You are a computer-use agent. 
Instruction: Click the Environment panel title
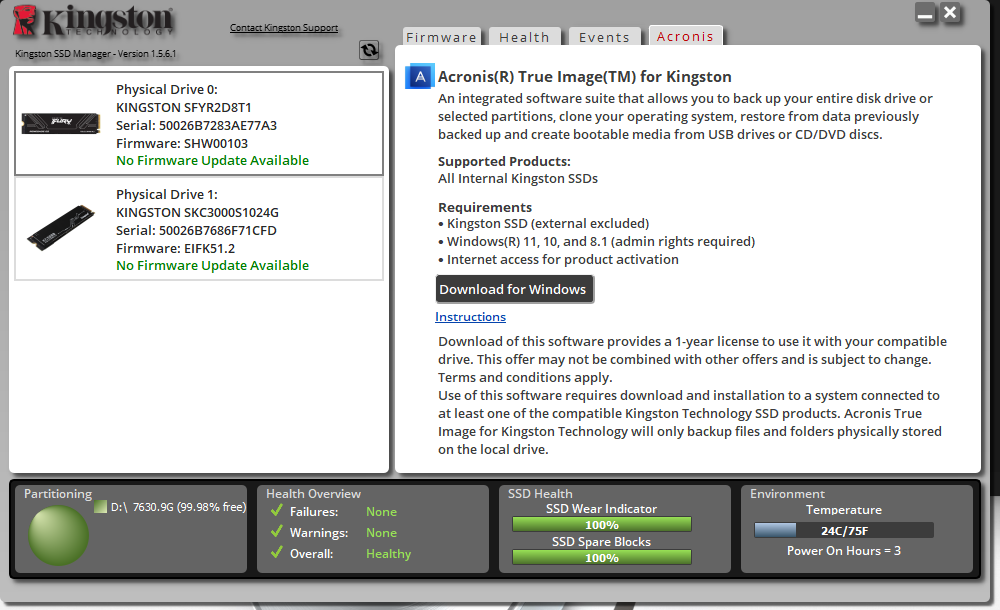coord(787,494)
